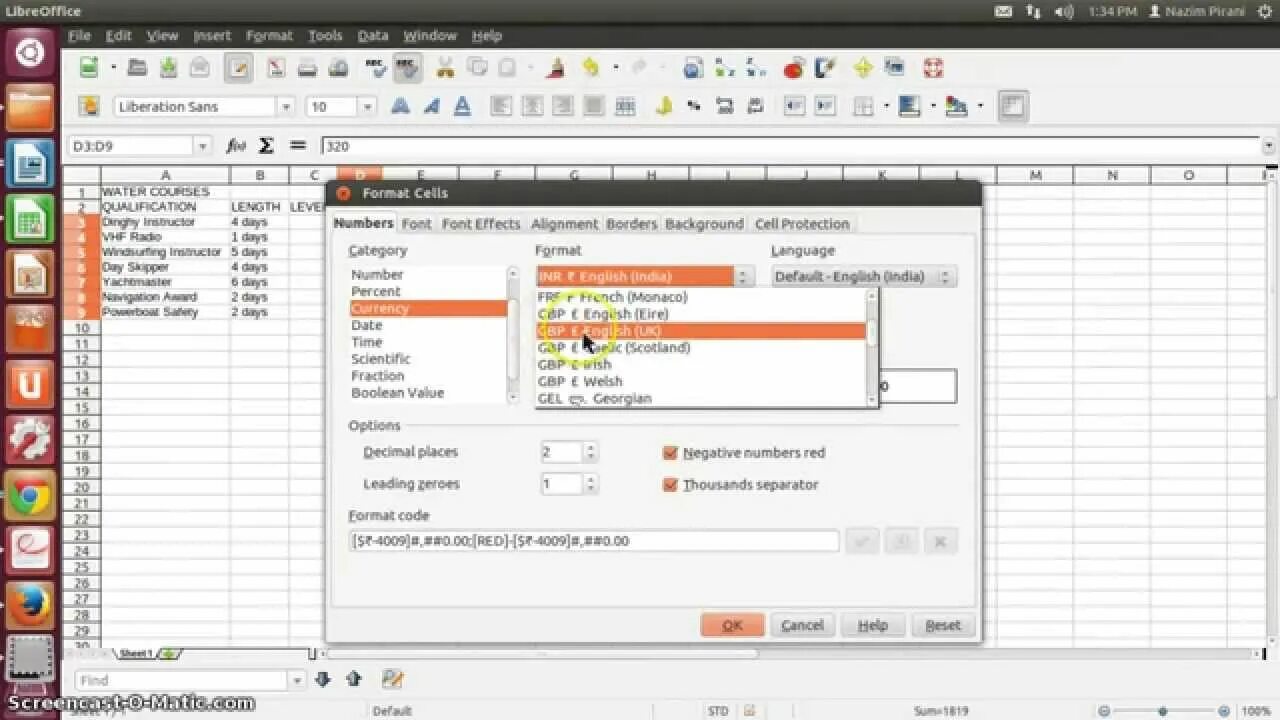Increase Decimal places with the stepper
The image size is (1280, 720).
[x=591, y=447]
